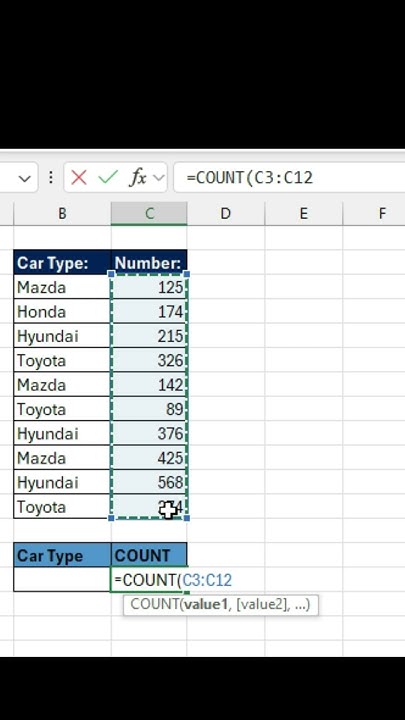Select the cell containing 376
This screenshot has width=405, height=720.
[149, 433]
